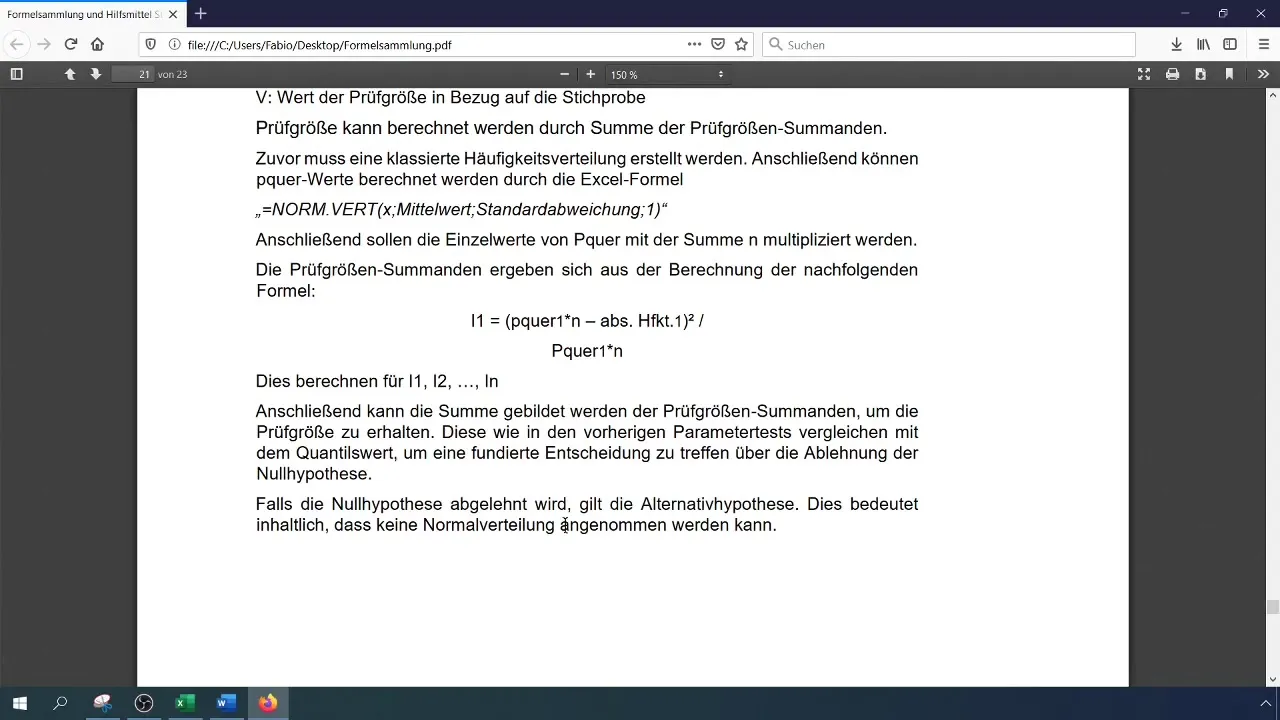Zoom in the PDF with plus button
Screen dimensions: 1280x720
[x=590, y=74]
